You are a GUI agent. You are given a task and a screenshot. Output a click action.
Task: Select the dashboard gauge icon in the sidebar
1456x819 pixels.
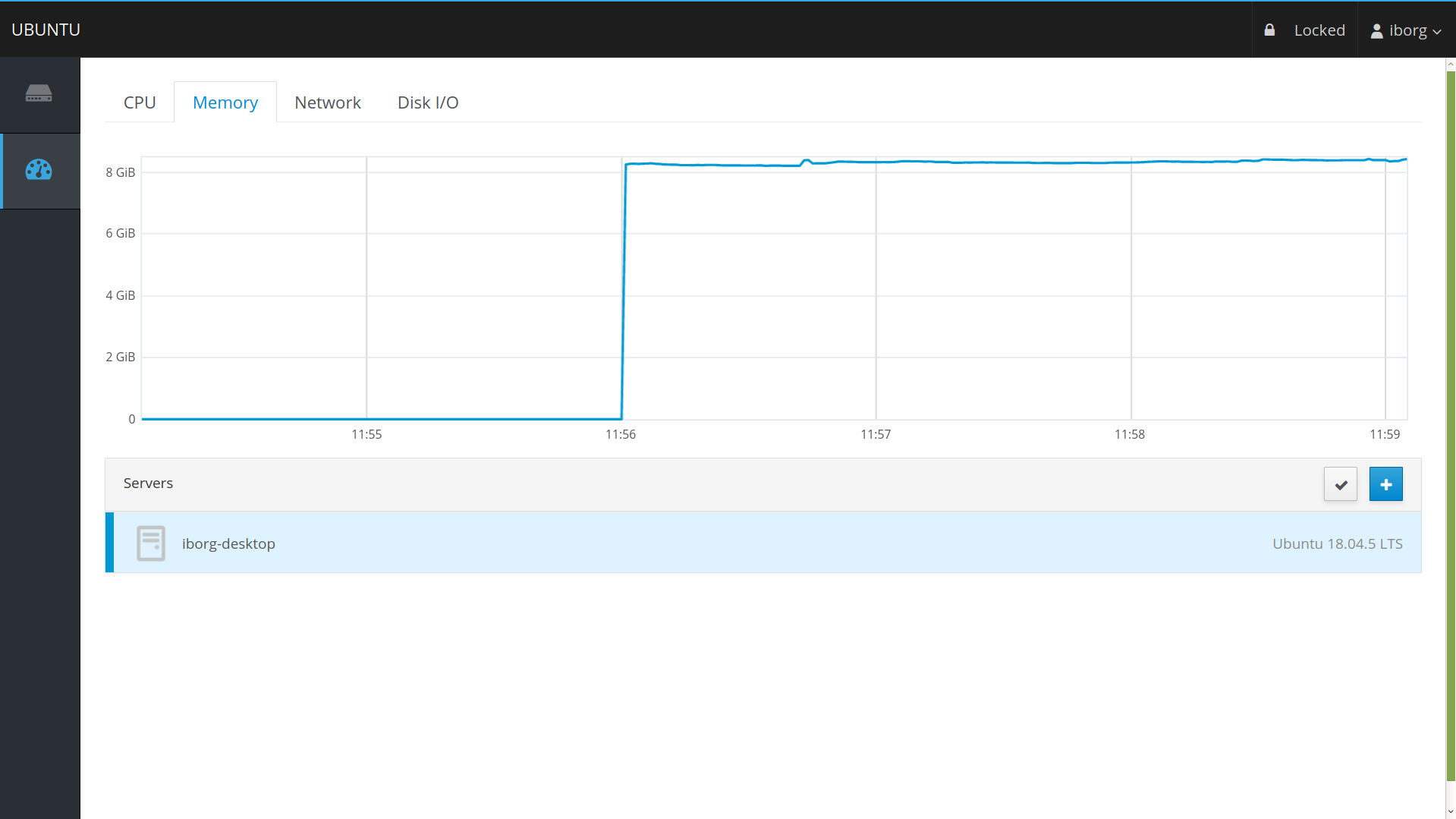point(39,170)
